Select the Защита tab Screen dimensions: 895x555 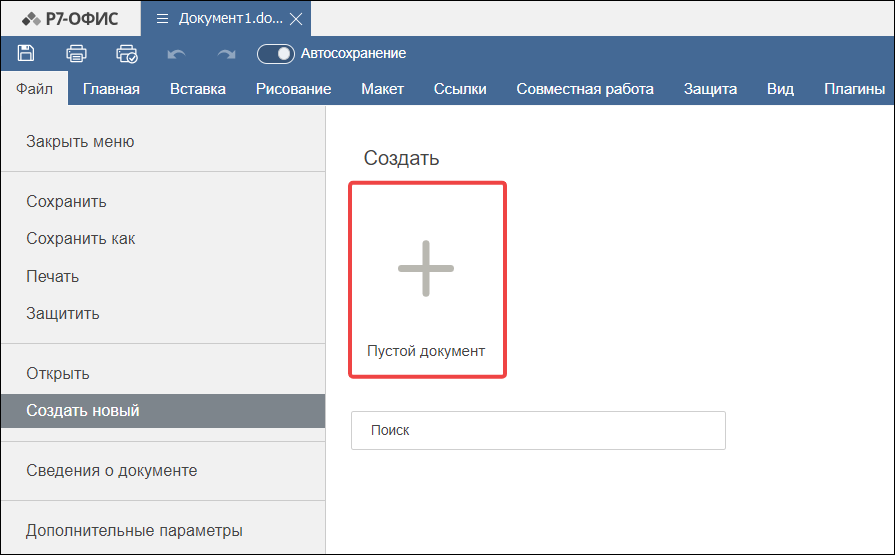(710, 89)
